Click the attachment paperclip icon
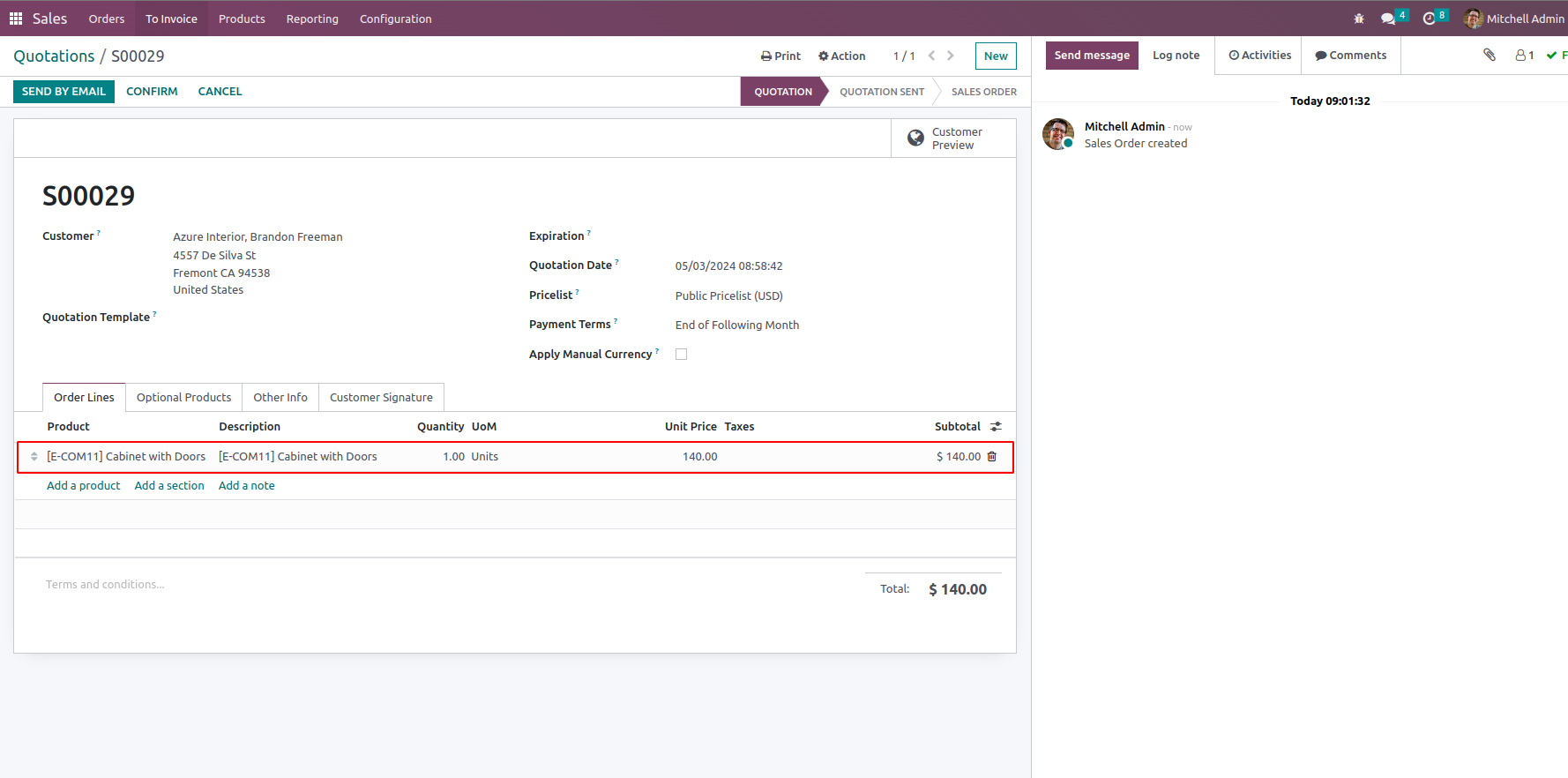The width and height of the screenshot is (1568, 778). click(x=1490, y=55)
